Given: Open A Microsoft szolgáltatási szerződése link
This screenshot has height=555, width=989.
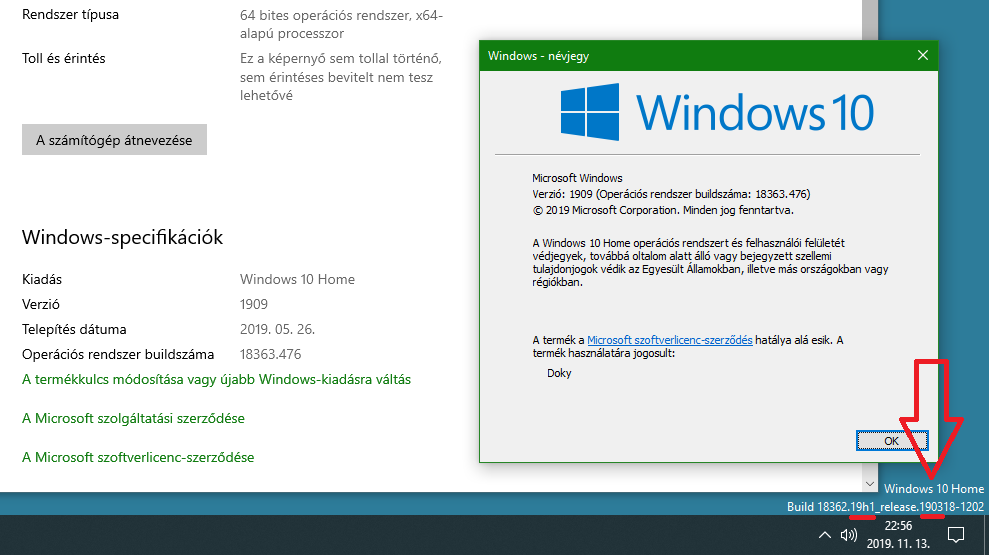Looking at the screenshot, I should [133, 419].
